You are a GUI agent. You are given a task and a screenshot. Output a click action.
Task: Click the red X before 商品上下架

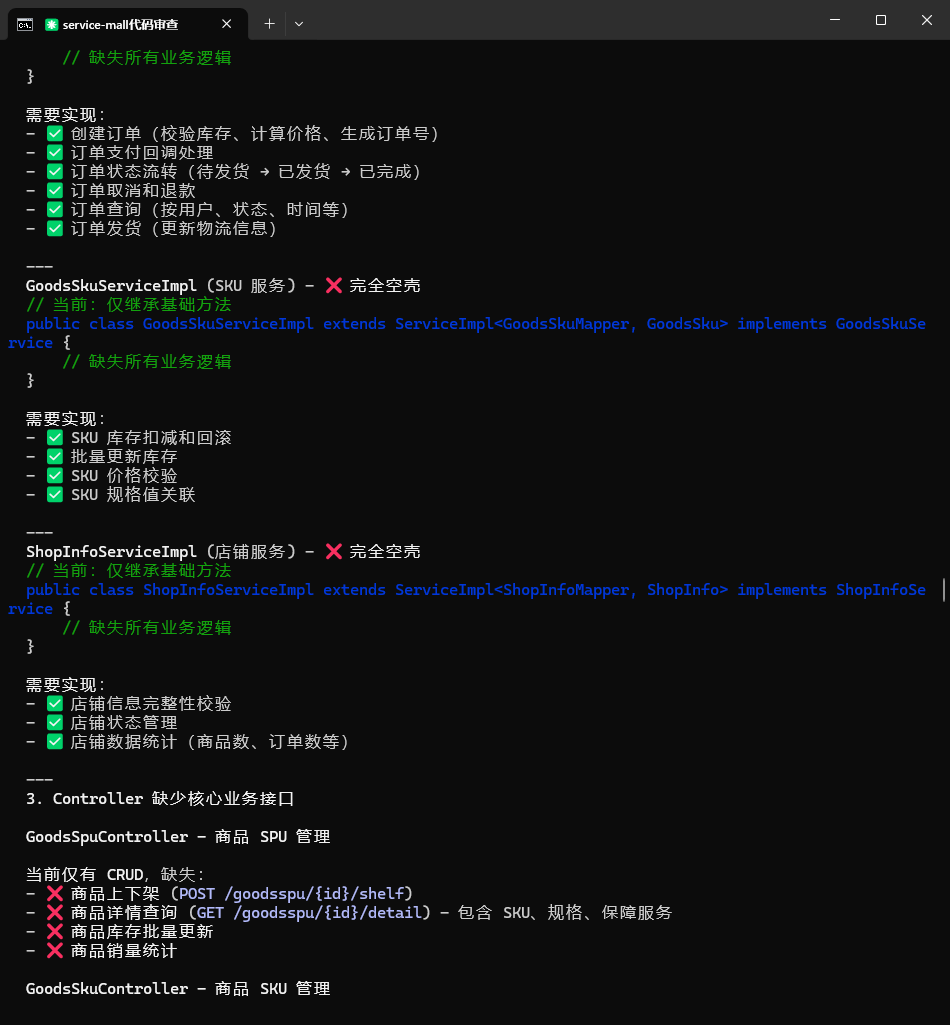[x=55, y=893]
